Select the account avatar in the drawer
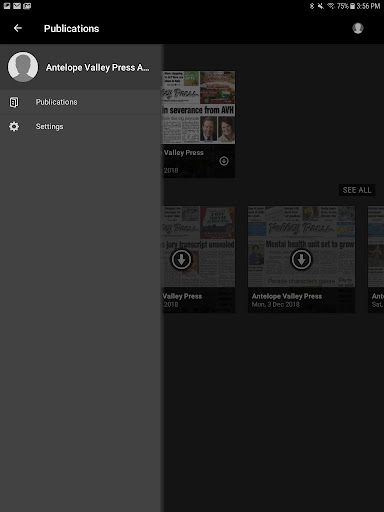 pyautogui.click(x=23, y=67)
